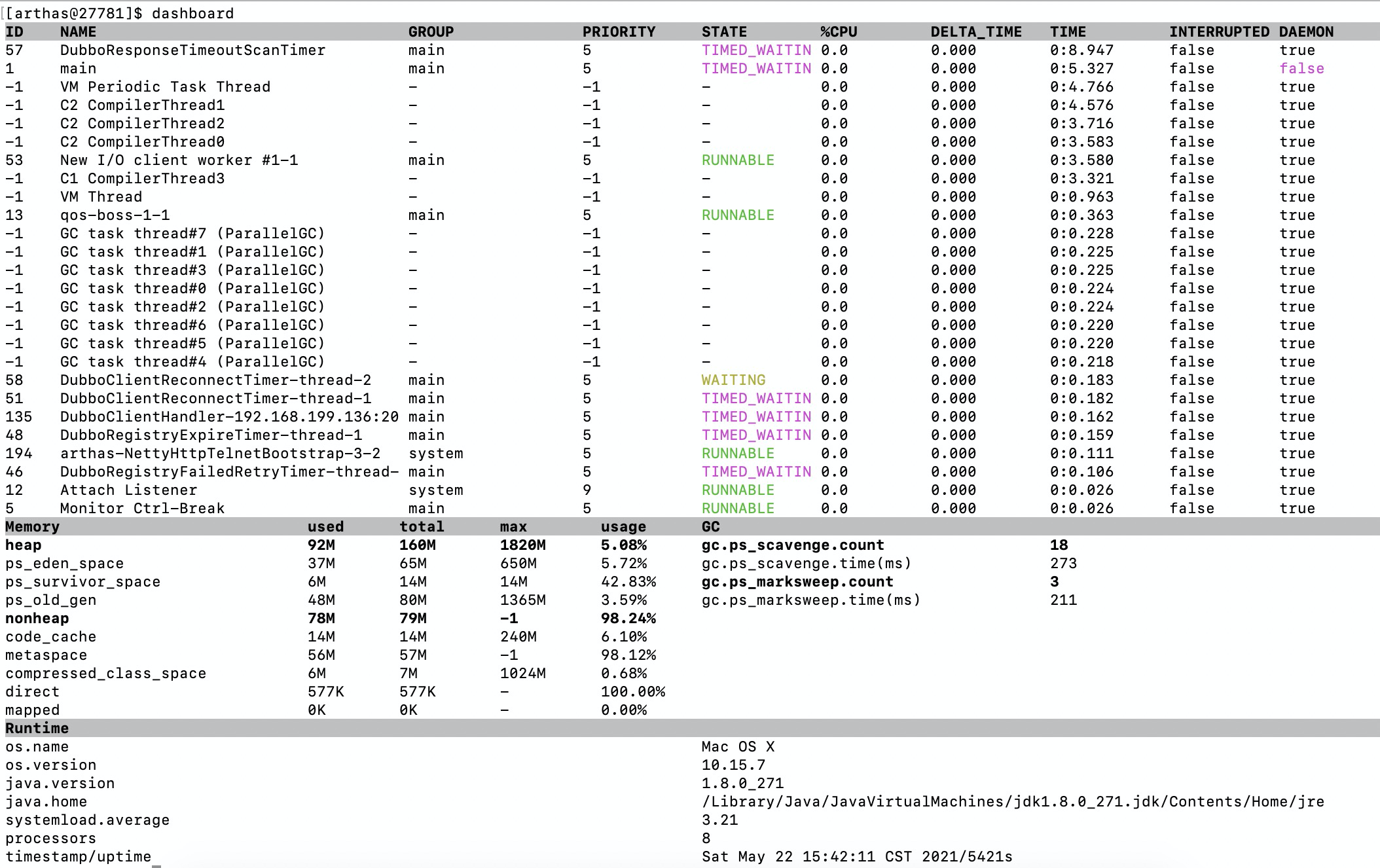Screen dimensions: 1380x868
Task: Select 'arthas-NettyHttpTelnetBootstrap-3-2' thread name
Action: [220, 453]
